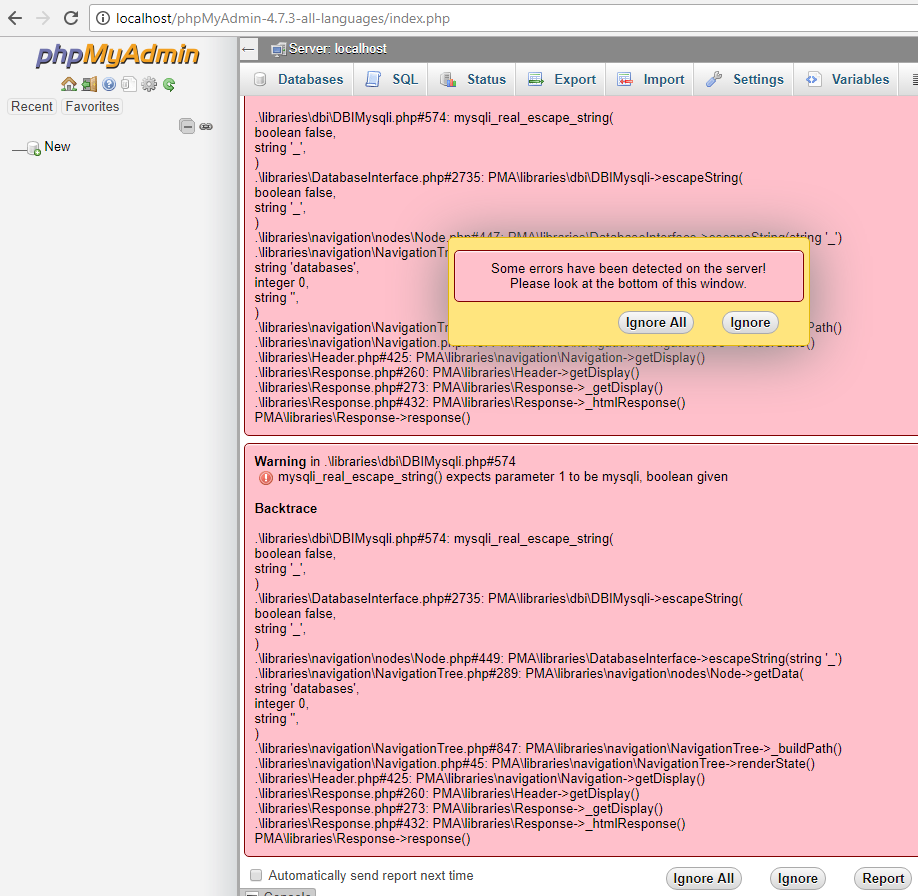918x896 pixels.
Task: Reload the browser page
Action: tap(71, 18)
